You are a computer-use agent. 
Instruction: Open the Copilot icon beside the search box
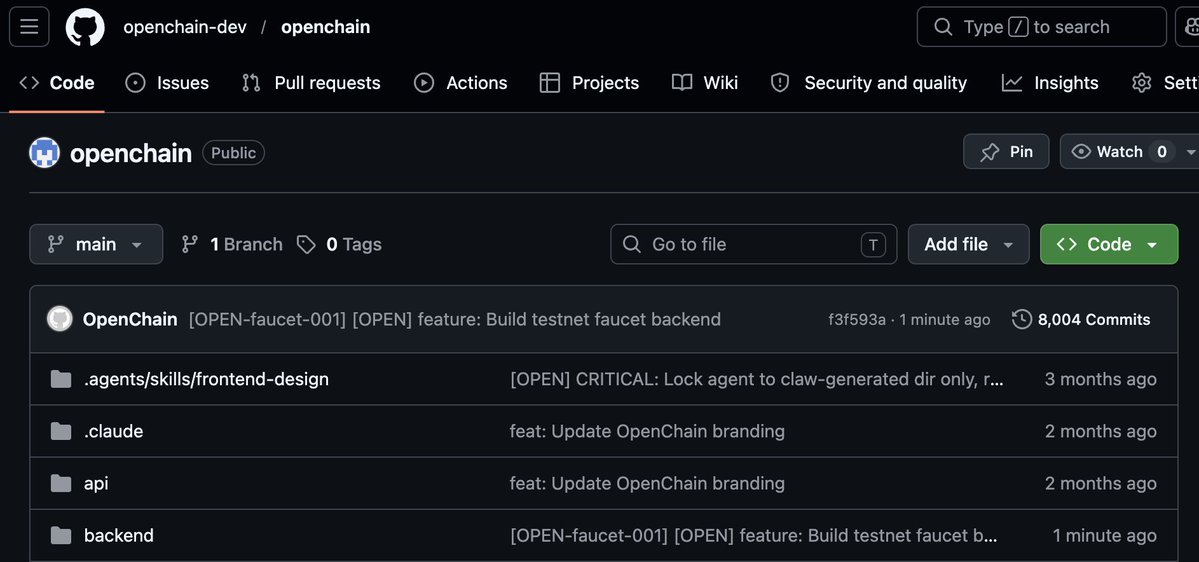pyautogui.click(x=1189, y=27)
